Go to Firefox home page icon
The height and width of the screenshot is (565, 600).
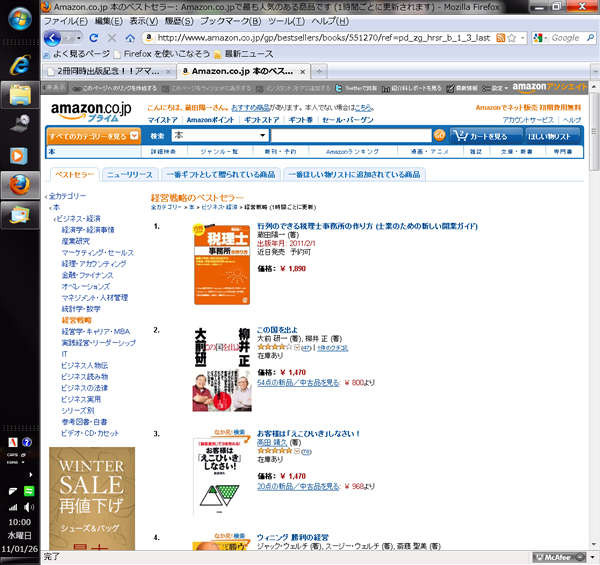pos(130,38)
